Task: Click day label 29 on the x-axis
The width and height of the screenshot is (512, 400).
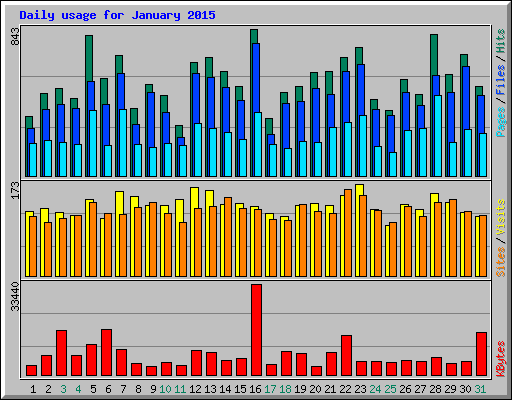Action: pyautogui.click(x=450, y=389)
